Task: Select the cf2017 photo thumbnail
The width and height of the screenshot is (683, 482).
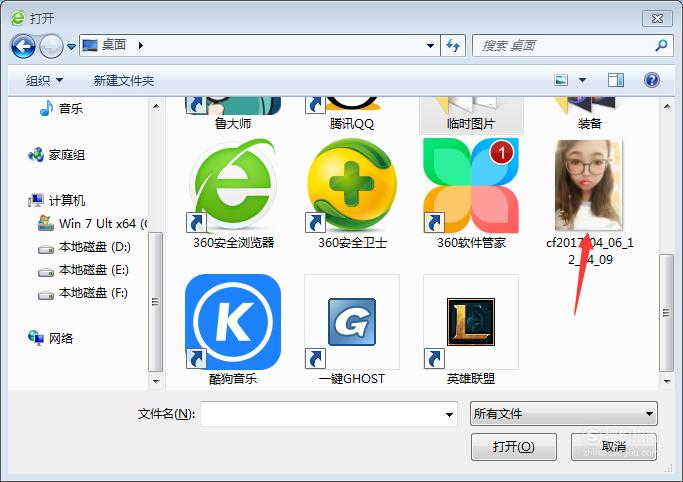Action: pyautogui.click(x=589, y=185)
